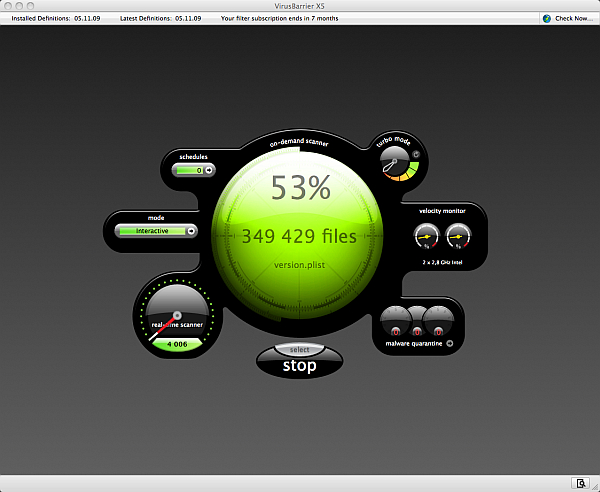Image resolution: width=600 pixels, height=492 pixels.
Task: Click the middle malware quarantine dial
Action: (x=417, y=321)
